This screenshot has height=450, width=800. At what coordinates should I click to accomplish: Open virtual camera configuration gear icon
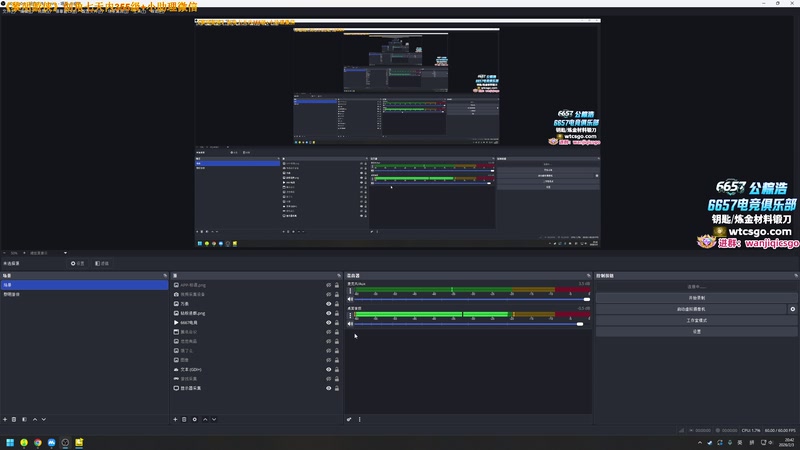click(792, 309)
